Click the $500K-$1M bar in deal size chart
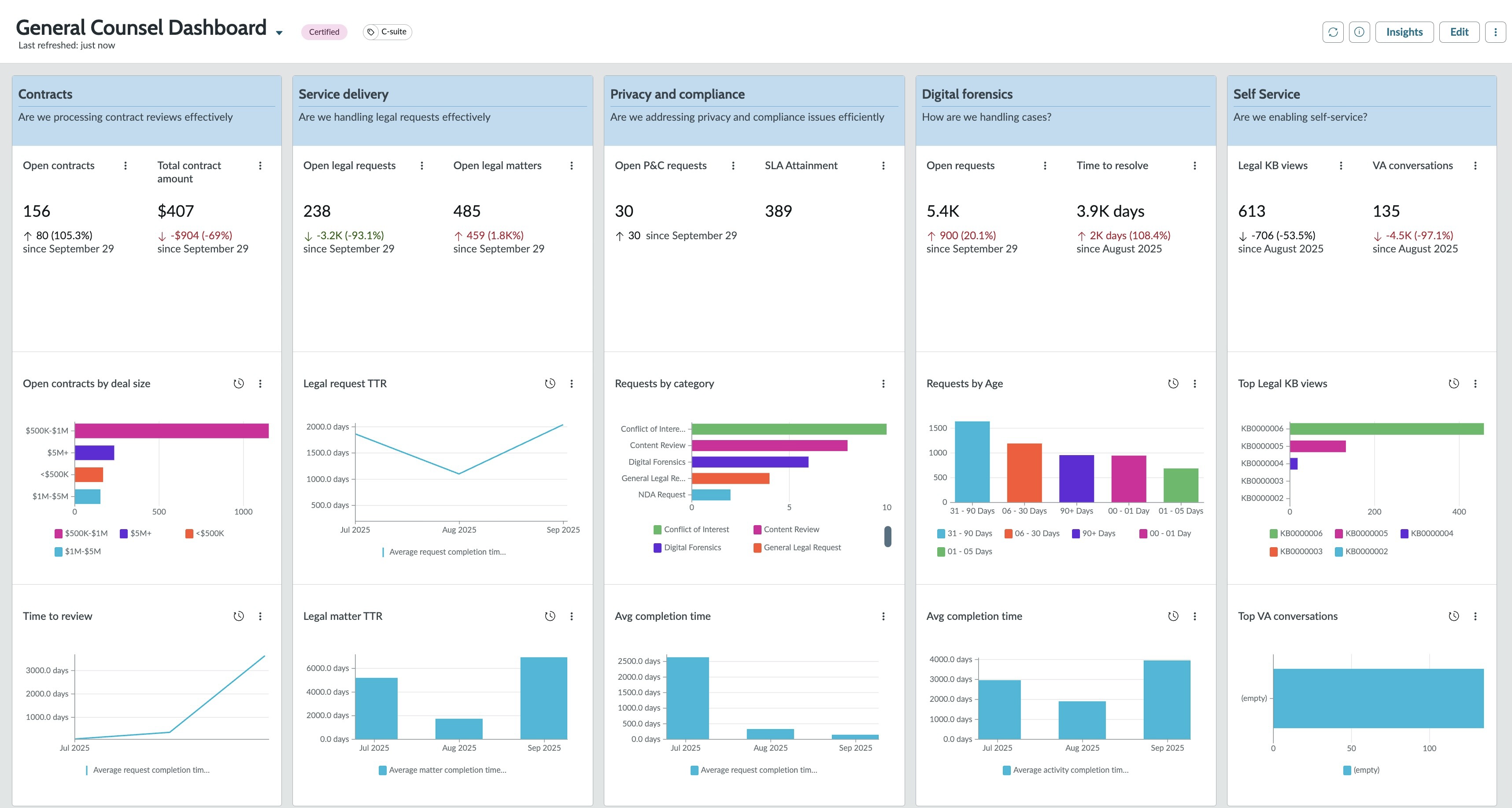This screenshot has height=808, width=1512. [x=171, y=430]
